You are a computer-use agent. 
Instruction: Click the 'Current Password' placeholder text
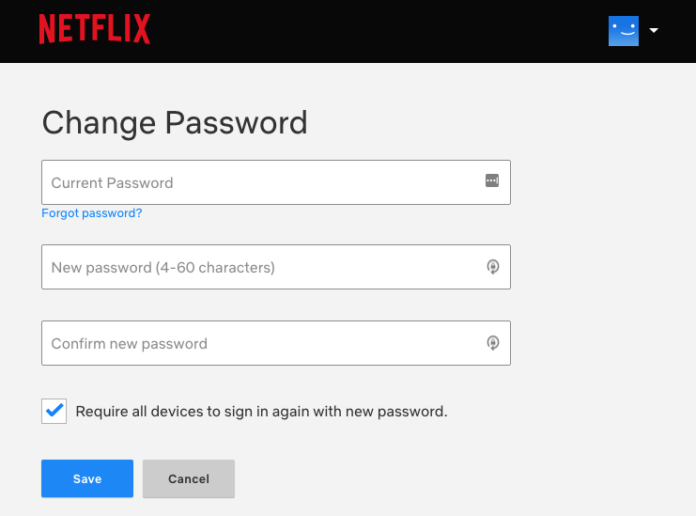pyautogui.click(x=112, y=183)
